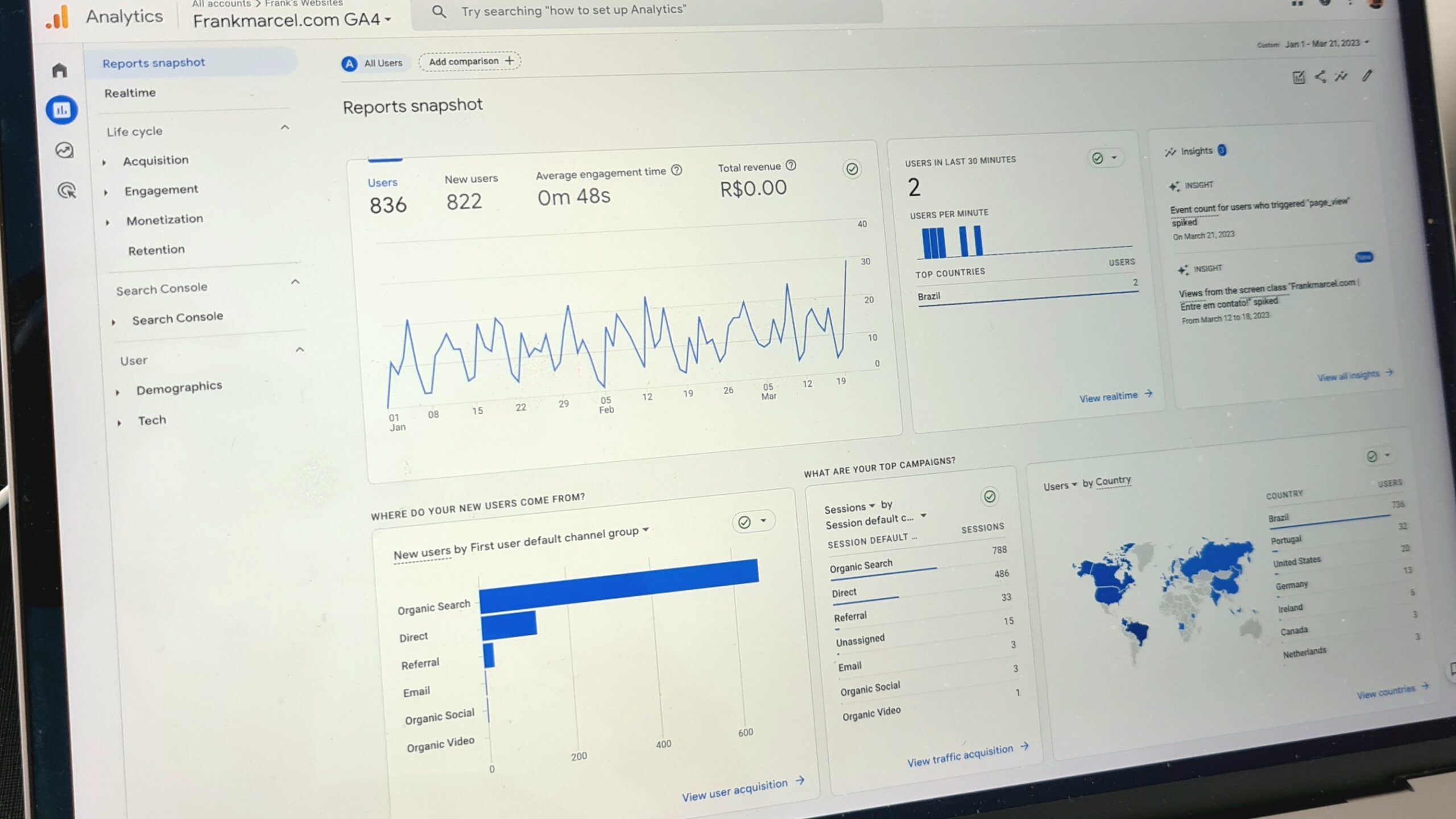Screen dimensions: 1456x819
Task: Click check status icon on new users card
Action: pyautogui.click(x=744, y=522)
